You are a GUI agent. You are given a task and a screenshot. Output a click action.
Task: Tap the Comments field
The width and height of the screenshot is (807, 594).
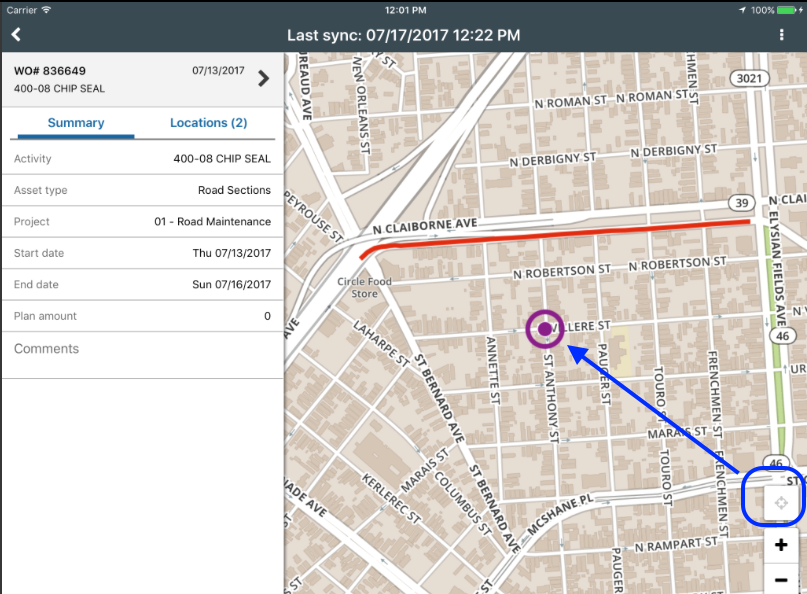pos(142,349)
